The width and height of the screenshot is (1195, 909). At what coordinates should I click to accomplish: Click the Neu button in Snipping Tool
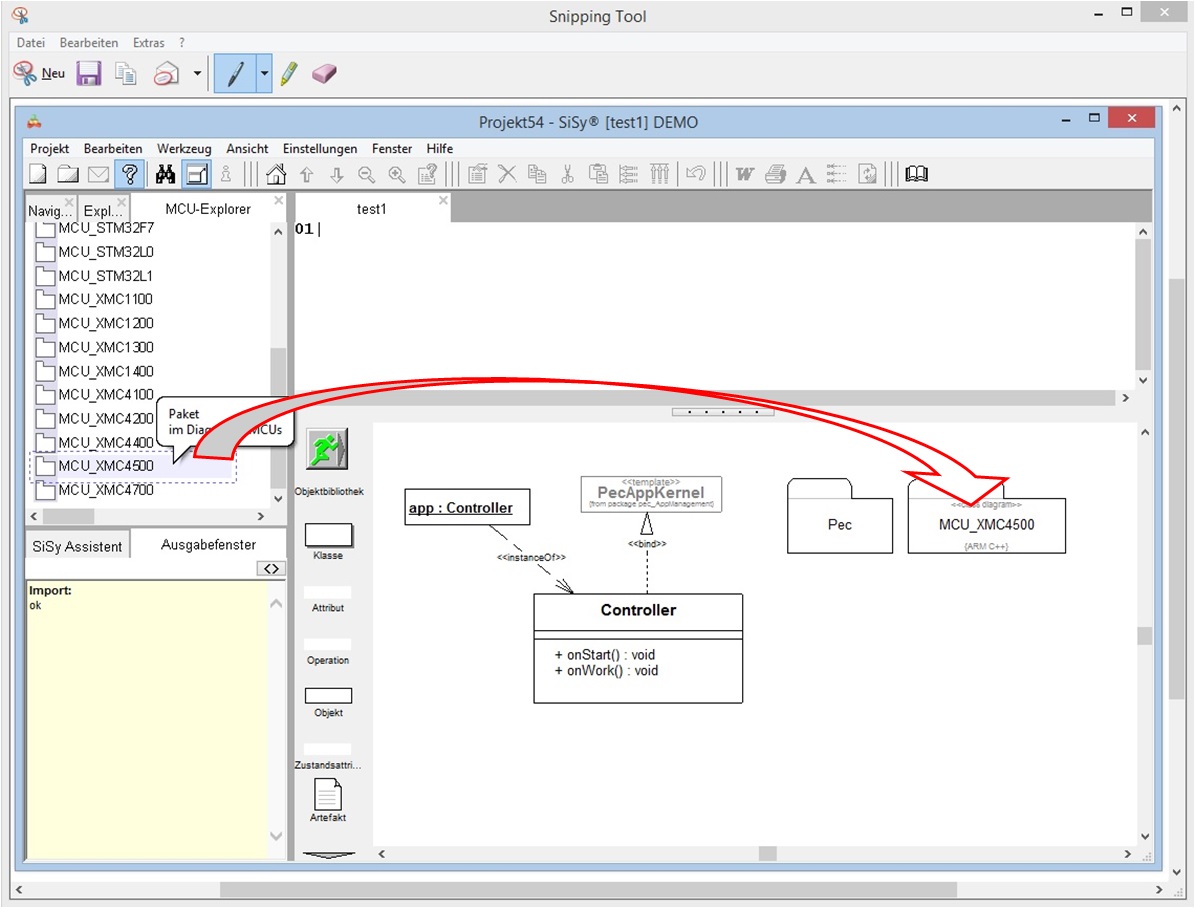click(x=39, y=74)
